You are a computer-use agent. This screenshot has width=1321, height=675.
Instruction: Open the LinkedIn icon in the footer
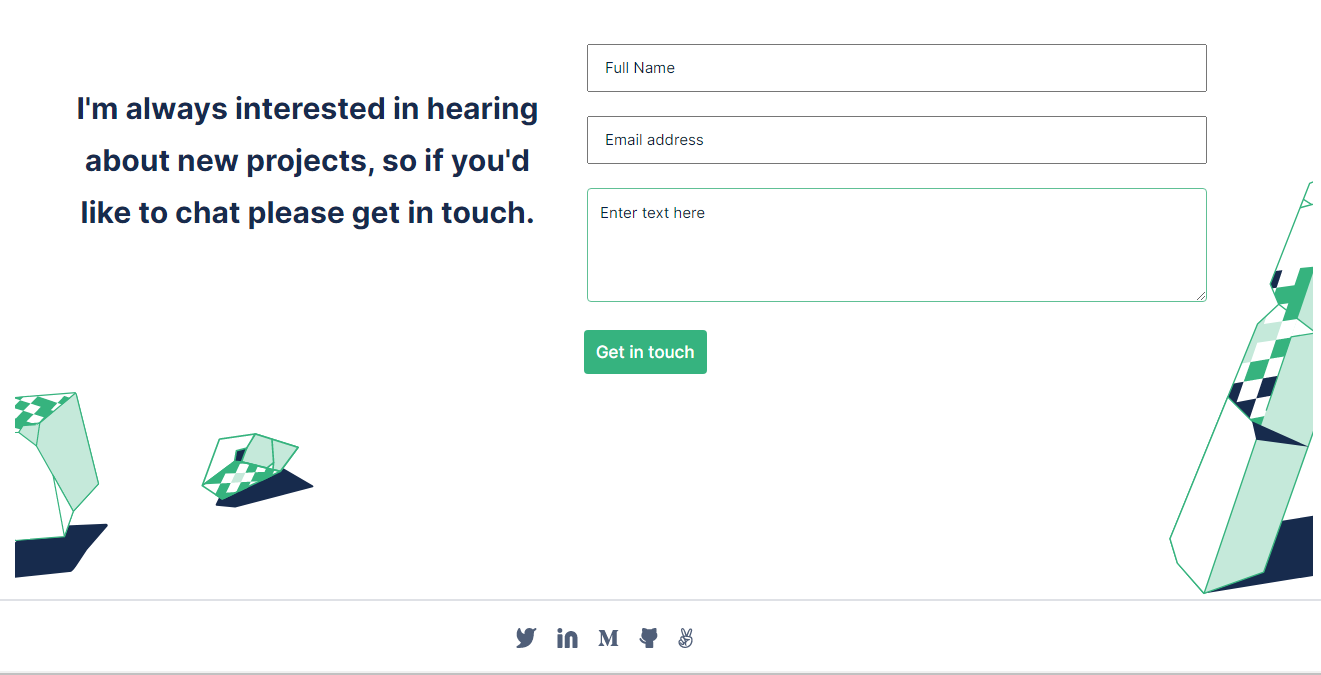tap(567, 637)
